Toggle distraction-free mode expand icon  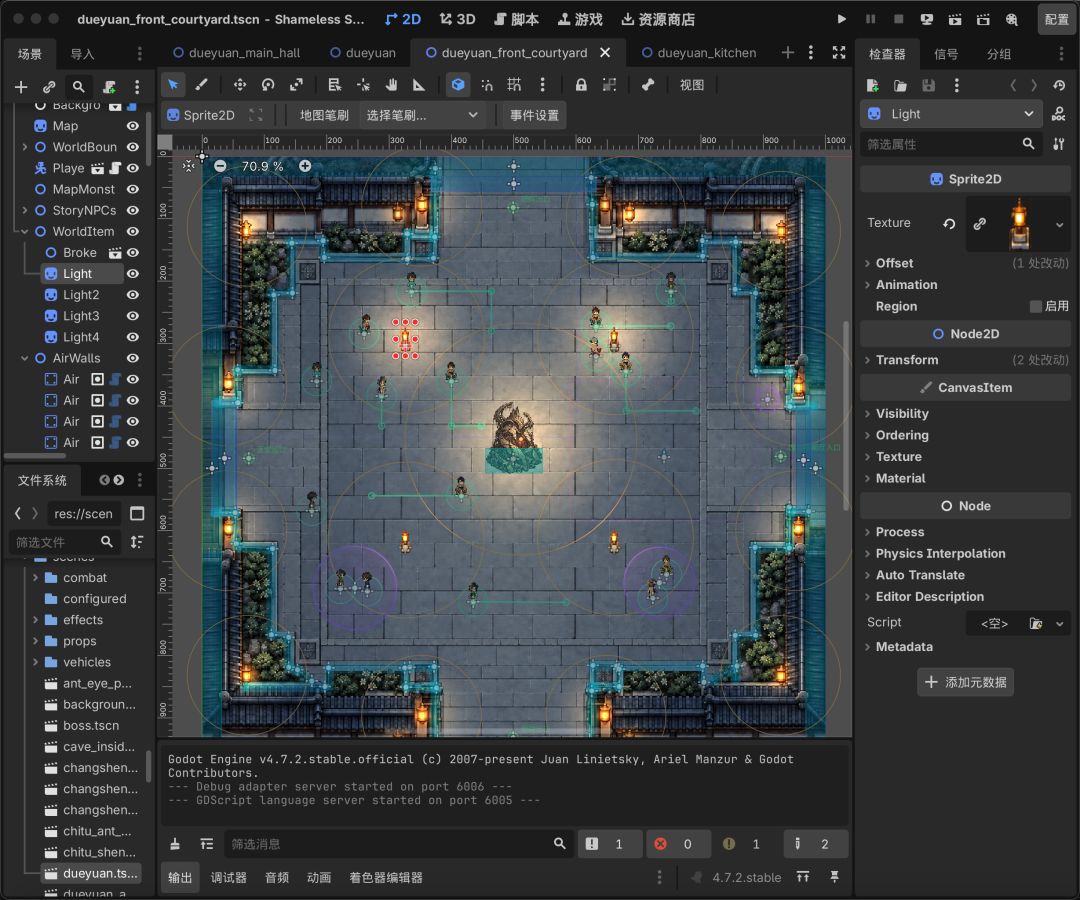839,52
